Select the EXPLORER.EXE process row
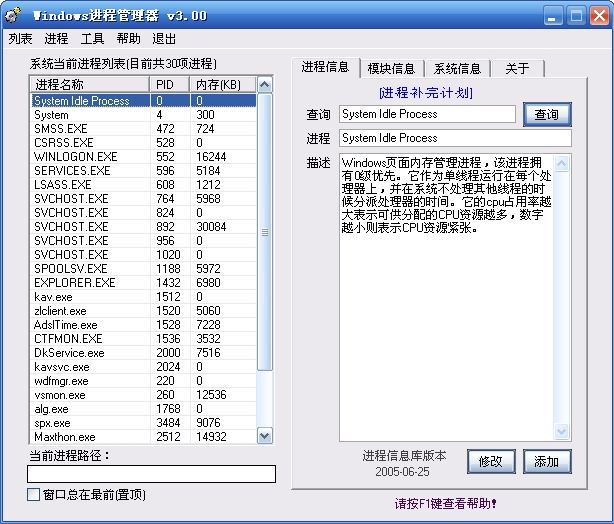The image size is (614, 524). point(144,283)
